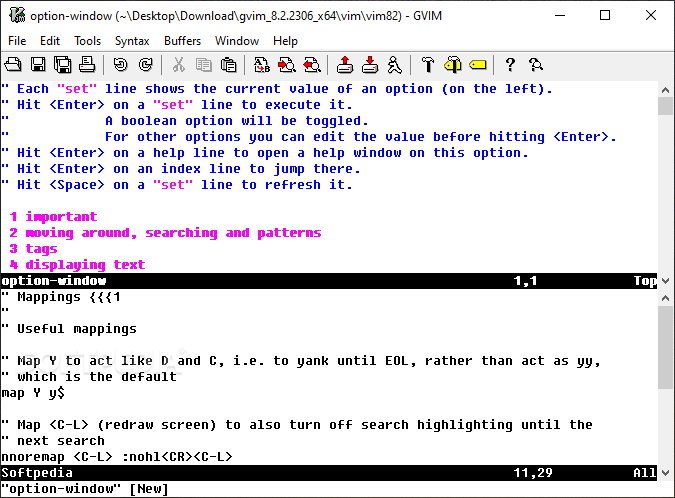Click "A boolean option will be toggled." line
The width and height of the screenshot is (675, 498).
pos(237,121)
